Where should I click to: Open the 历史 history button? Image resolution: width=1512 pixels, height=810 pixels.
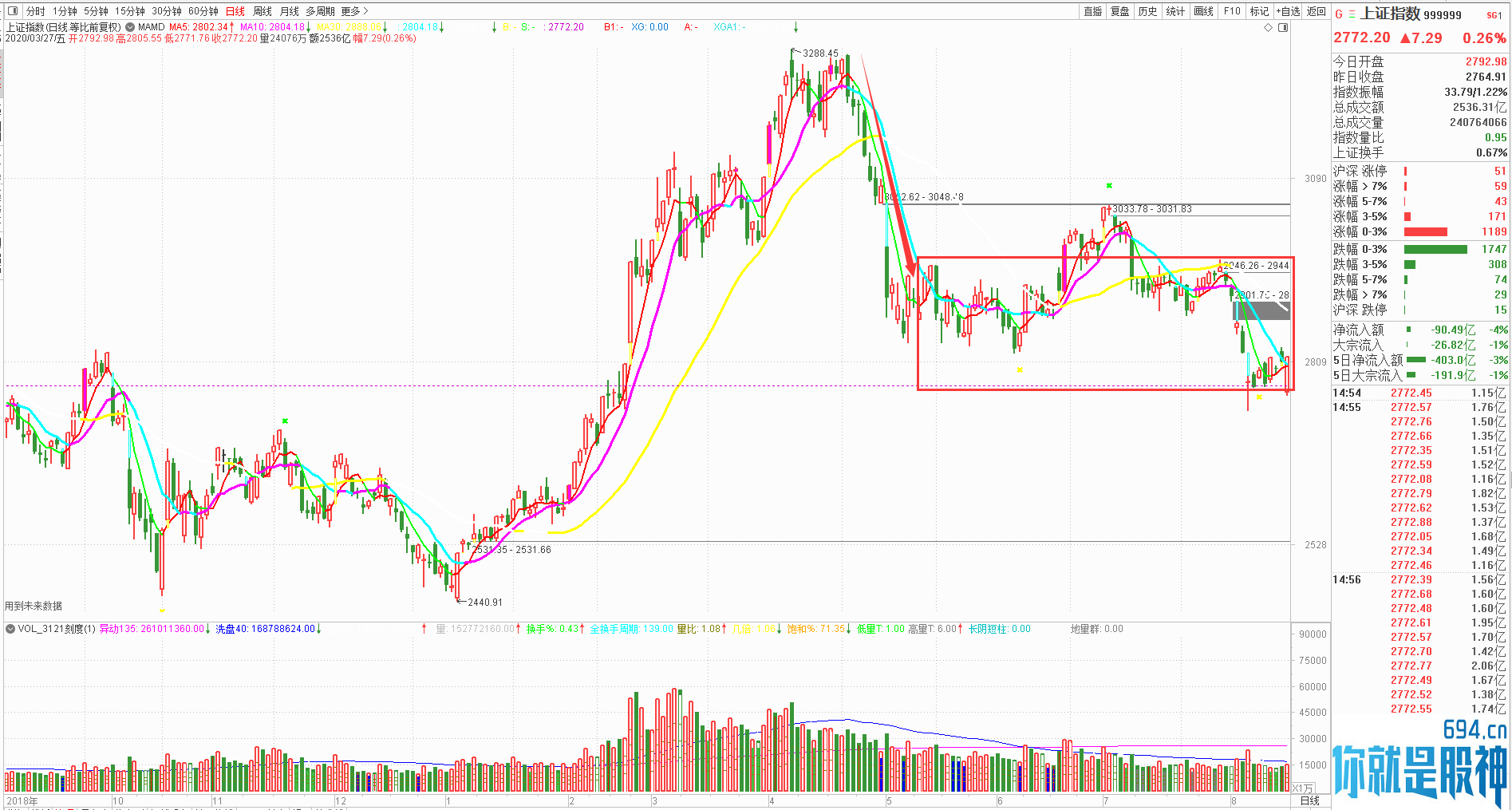click(x=1147, y=11)
